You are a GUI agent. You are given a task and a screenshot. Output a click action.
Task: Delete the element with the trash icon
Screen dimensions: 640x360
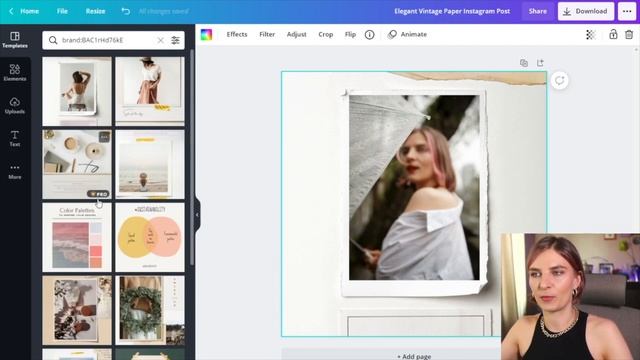[x=629, y=34]
